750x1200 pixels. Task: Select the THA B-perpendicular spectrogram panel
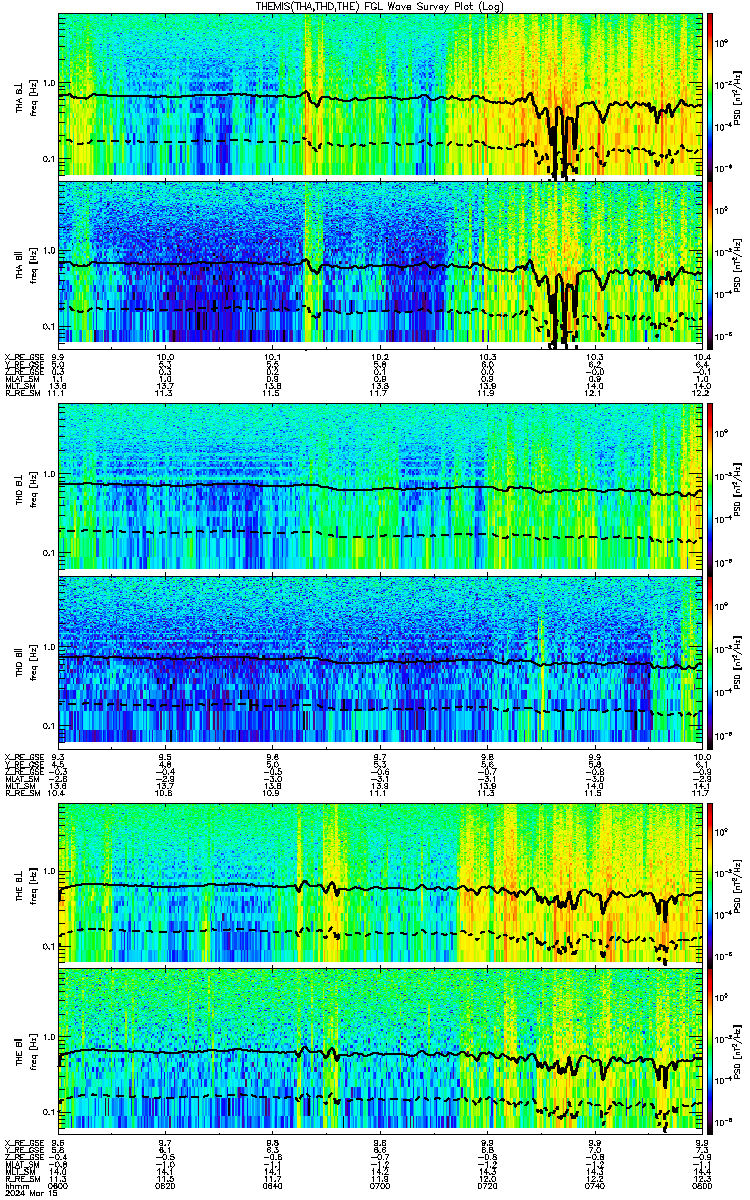(x=381, y=95)
